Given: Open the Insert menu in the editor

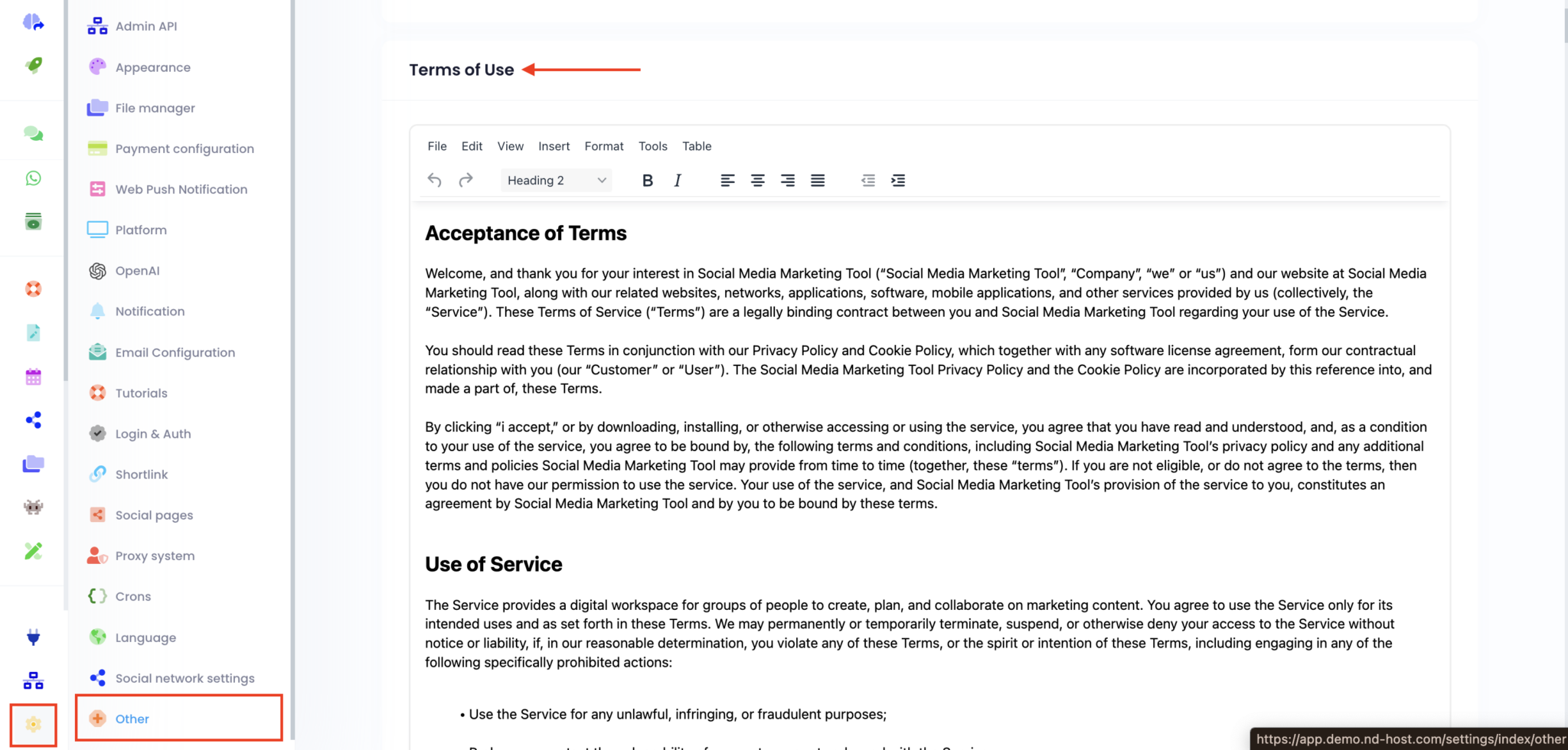Looking at the screenshot, I should pos(554,146).
